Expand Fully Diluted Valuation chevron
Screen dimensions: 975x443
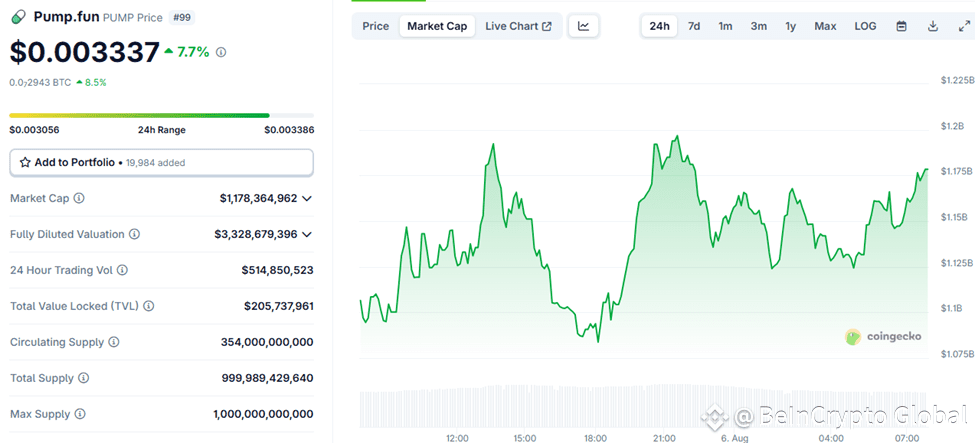(x=307, y=235)
